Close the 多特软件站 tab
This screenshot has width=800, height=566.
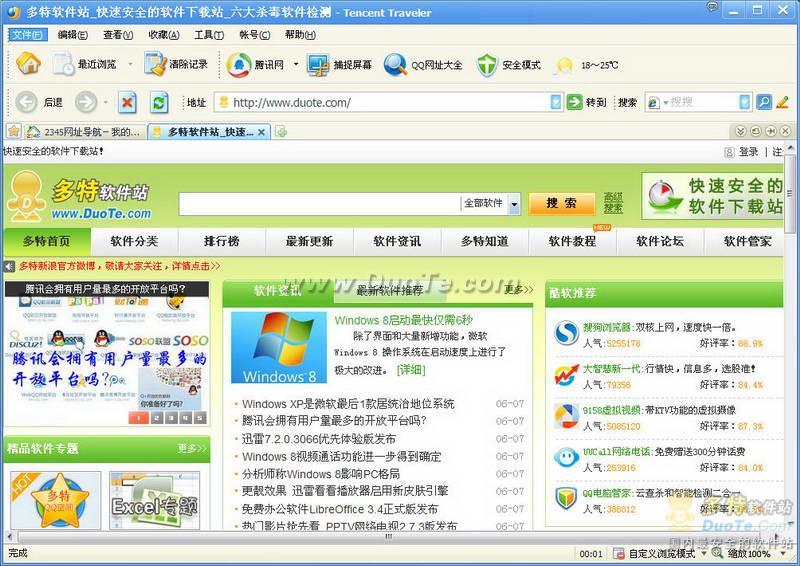coord(262,132)
